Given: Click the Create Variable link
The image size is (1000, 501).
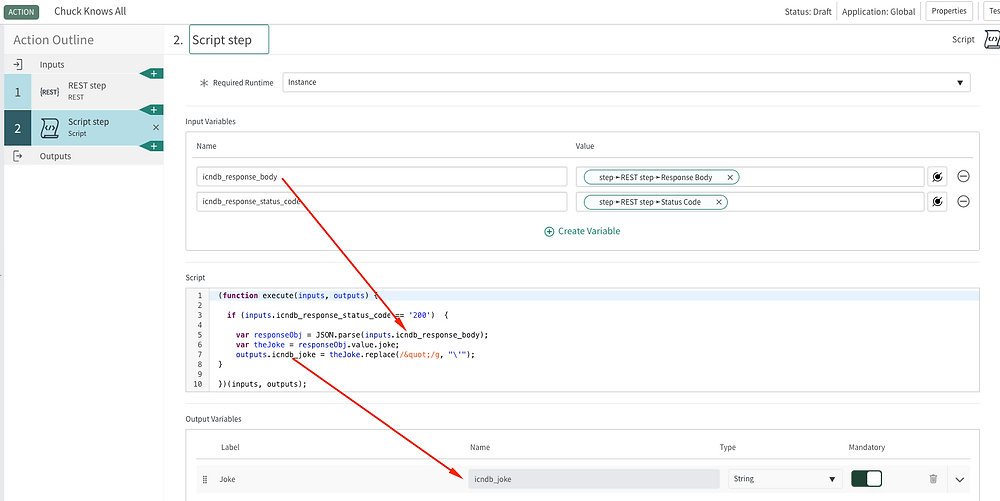Looking at the screenshot, I should click(589, 231).
